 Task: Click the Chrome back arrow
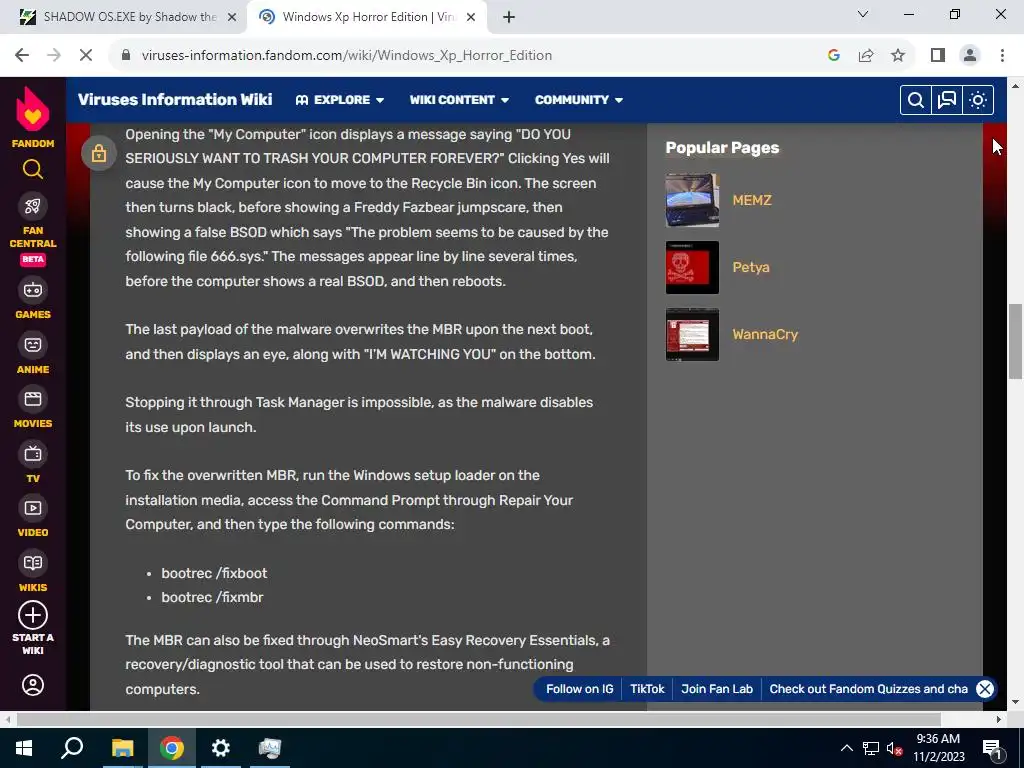click(x=22, y=56)
